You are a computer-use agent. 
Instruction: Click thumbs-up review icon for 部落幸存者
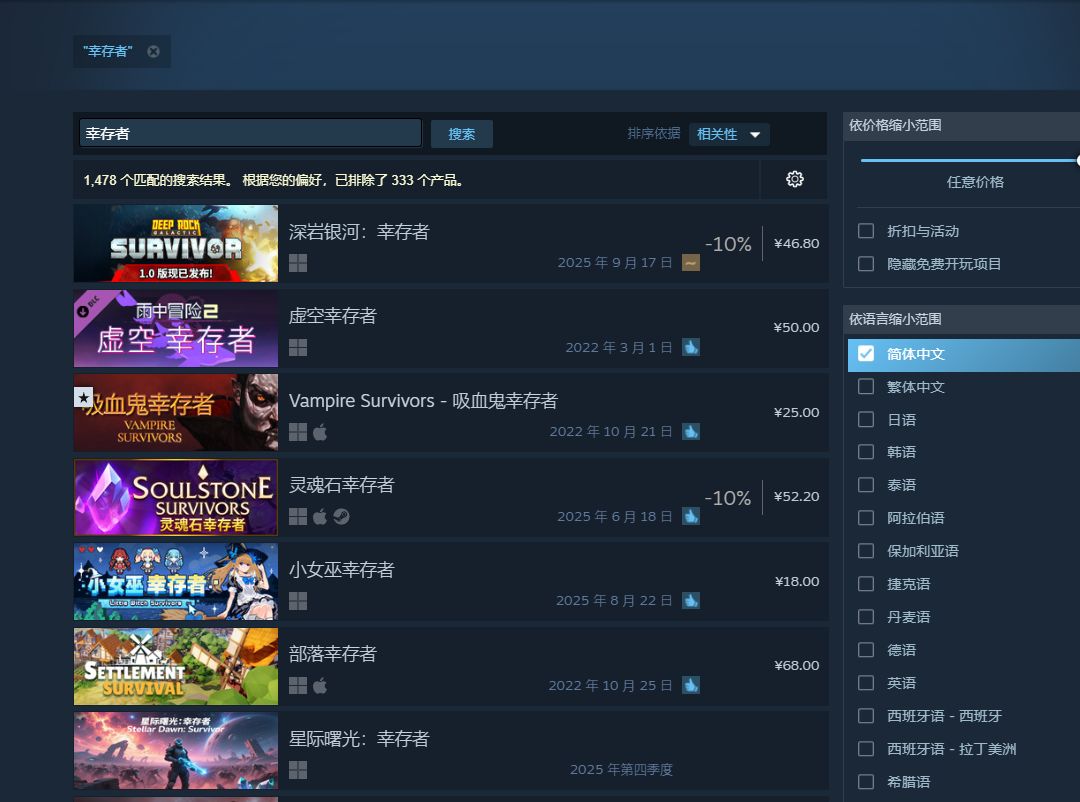[x=691, y=685]
